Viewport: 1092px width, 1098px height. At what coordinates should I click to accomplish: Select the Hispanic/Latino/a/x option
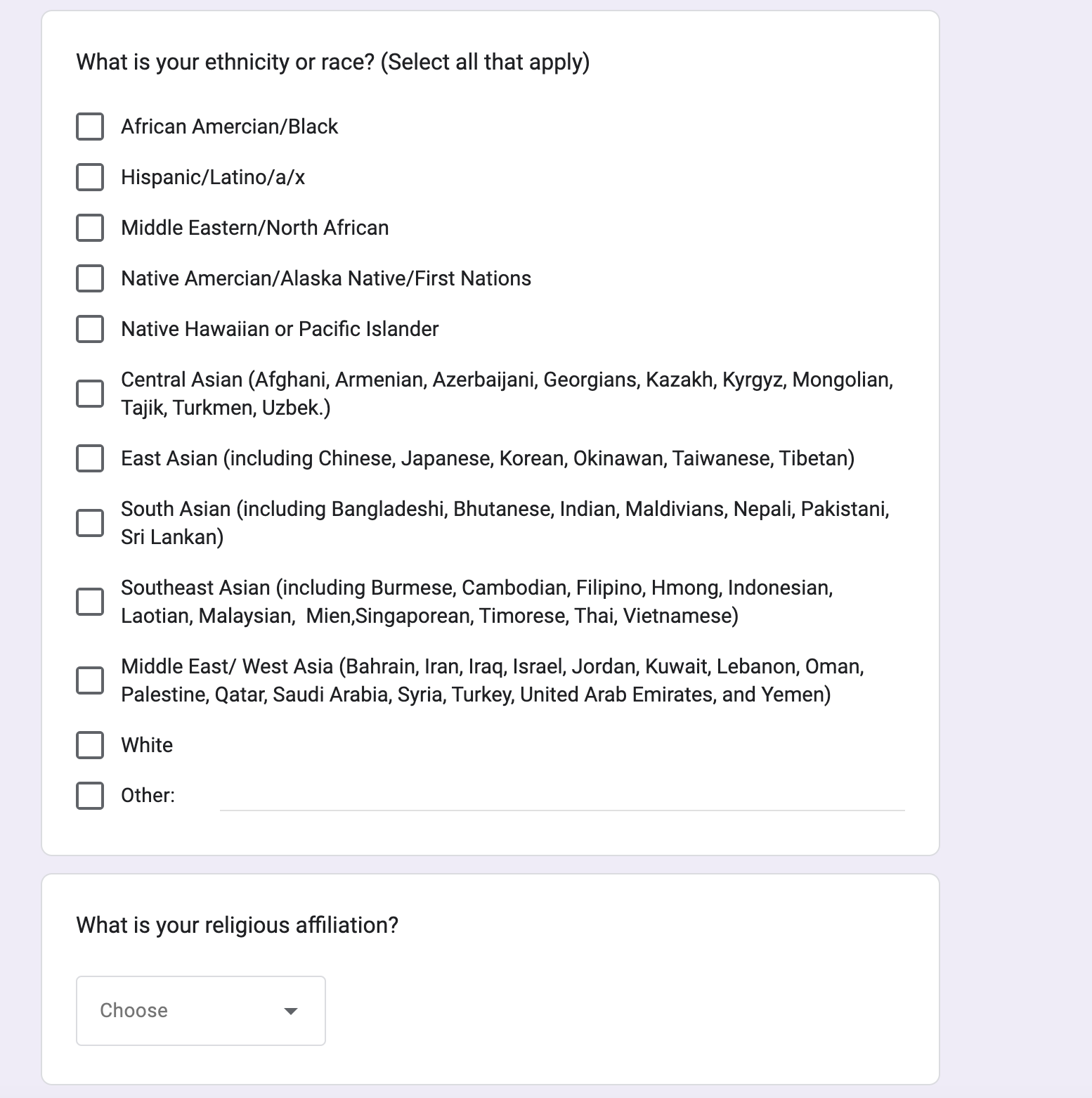pyautogui.click(x=90, y=177)
